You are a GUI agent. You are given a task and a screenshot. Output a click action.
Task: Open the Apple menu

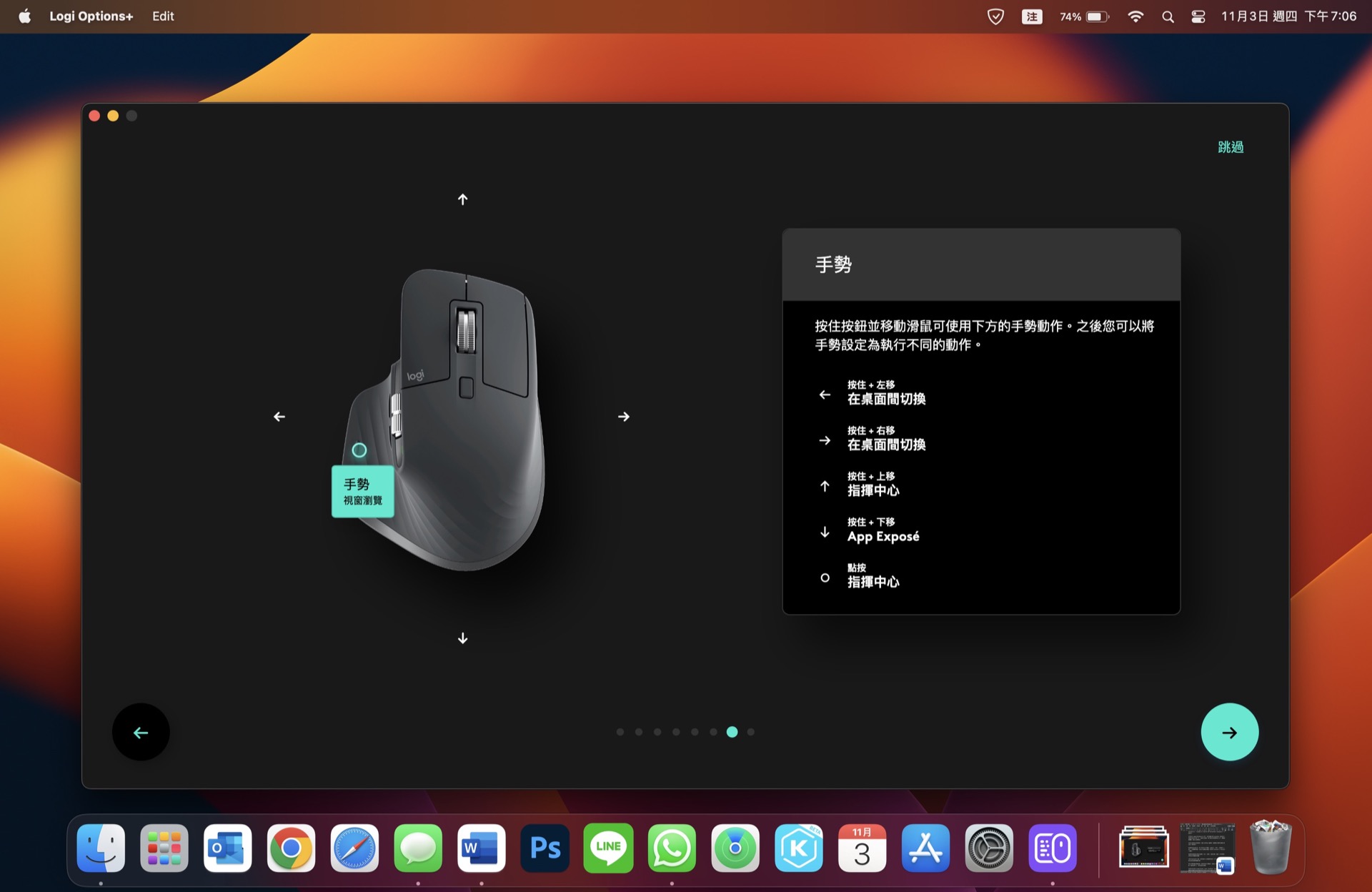(x=24, y=16)
